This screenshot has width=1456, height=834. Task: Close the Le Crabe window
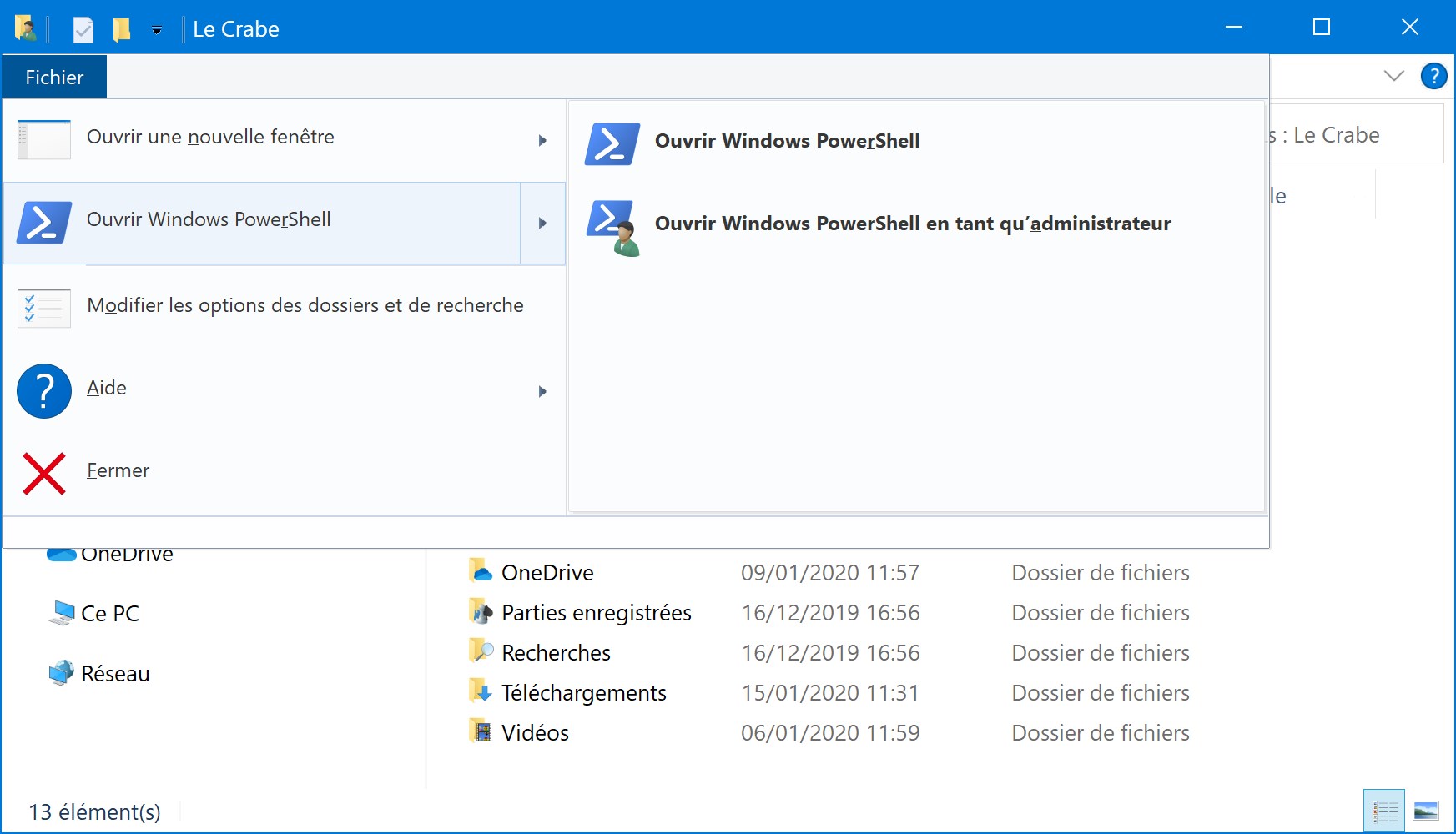(x=1409, y=27)
